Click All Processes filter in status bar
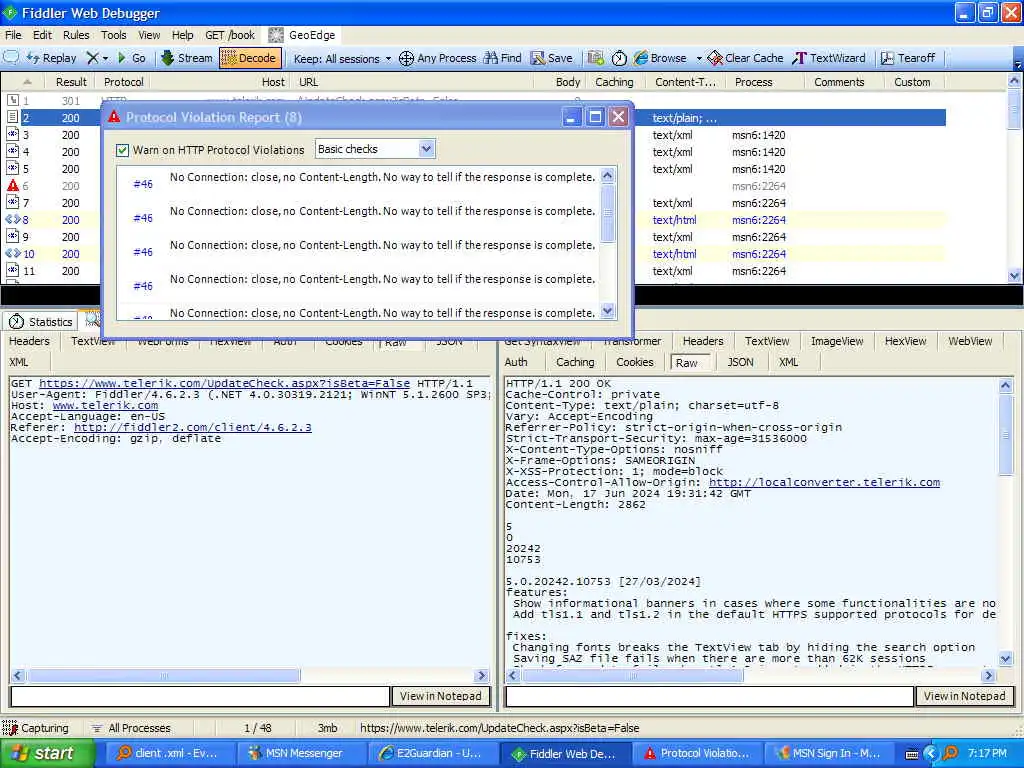The image size is (1024, 768). click(131, 728)
